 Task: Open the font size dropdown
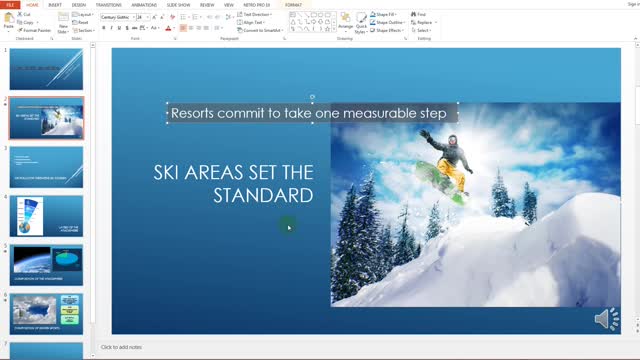pyautogui.click(x=147, y=17)
